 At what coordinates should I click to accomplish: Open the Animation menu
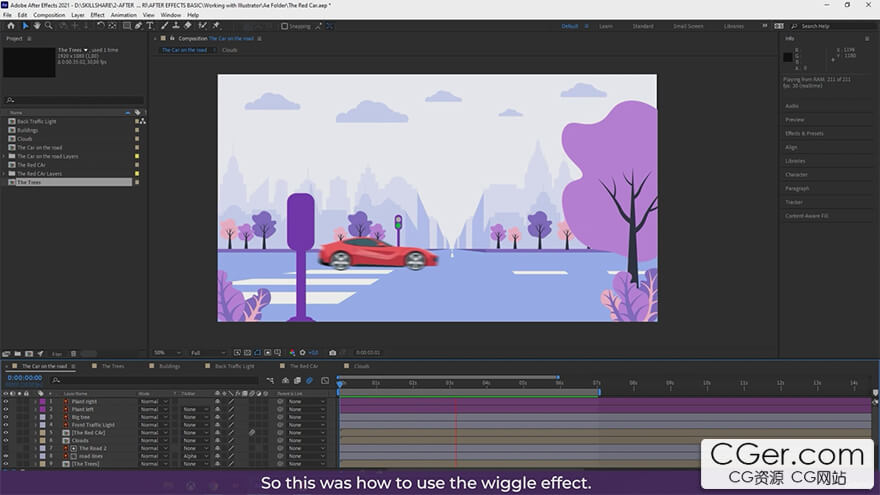[123, 15]
